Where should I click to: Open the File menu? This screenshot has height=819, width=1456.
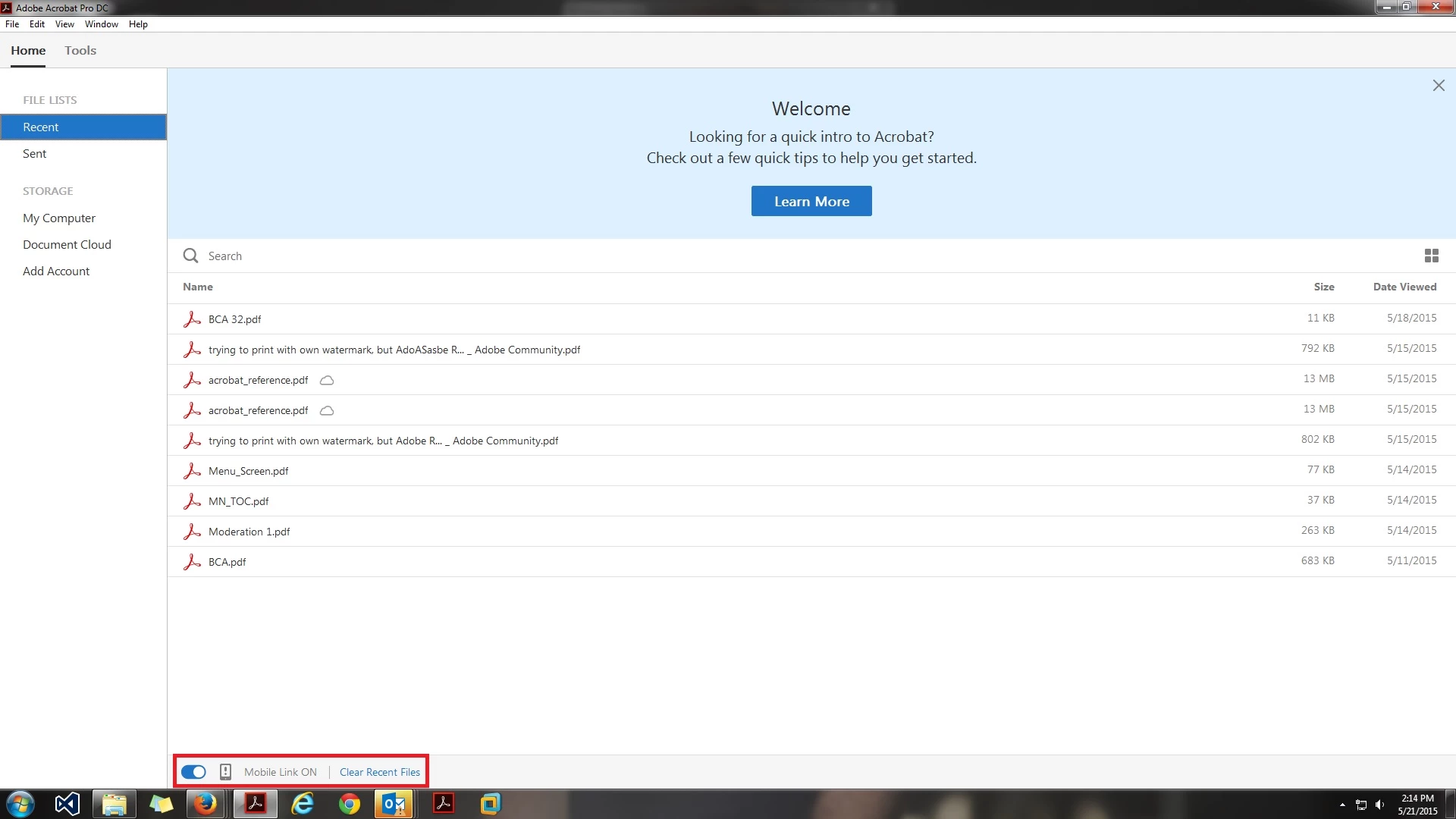12,24
